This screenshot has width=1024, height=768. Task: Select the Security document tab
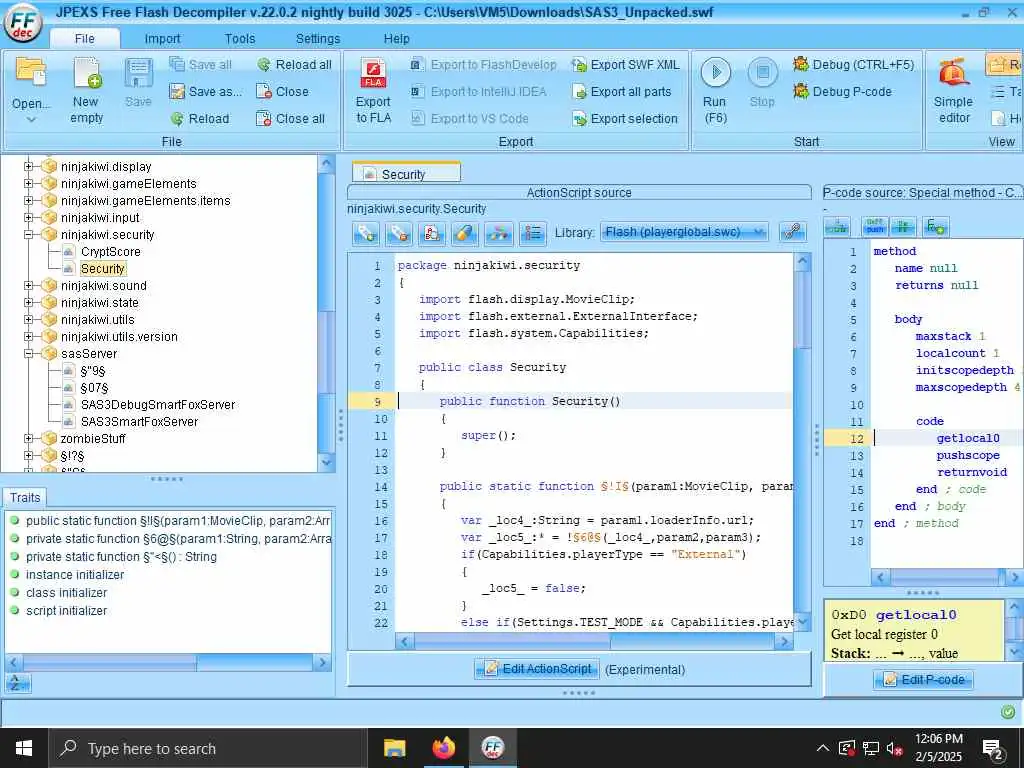406,174
